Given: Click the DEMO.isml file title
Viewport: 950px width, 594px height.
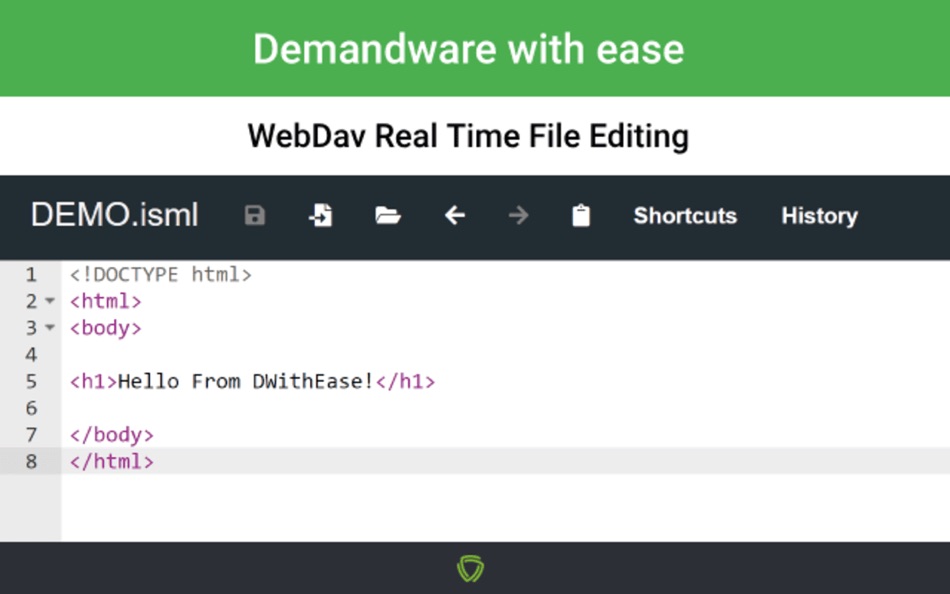Looking at the screenshot, I should [x=115, y=214].
